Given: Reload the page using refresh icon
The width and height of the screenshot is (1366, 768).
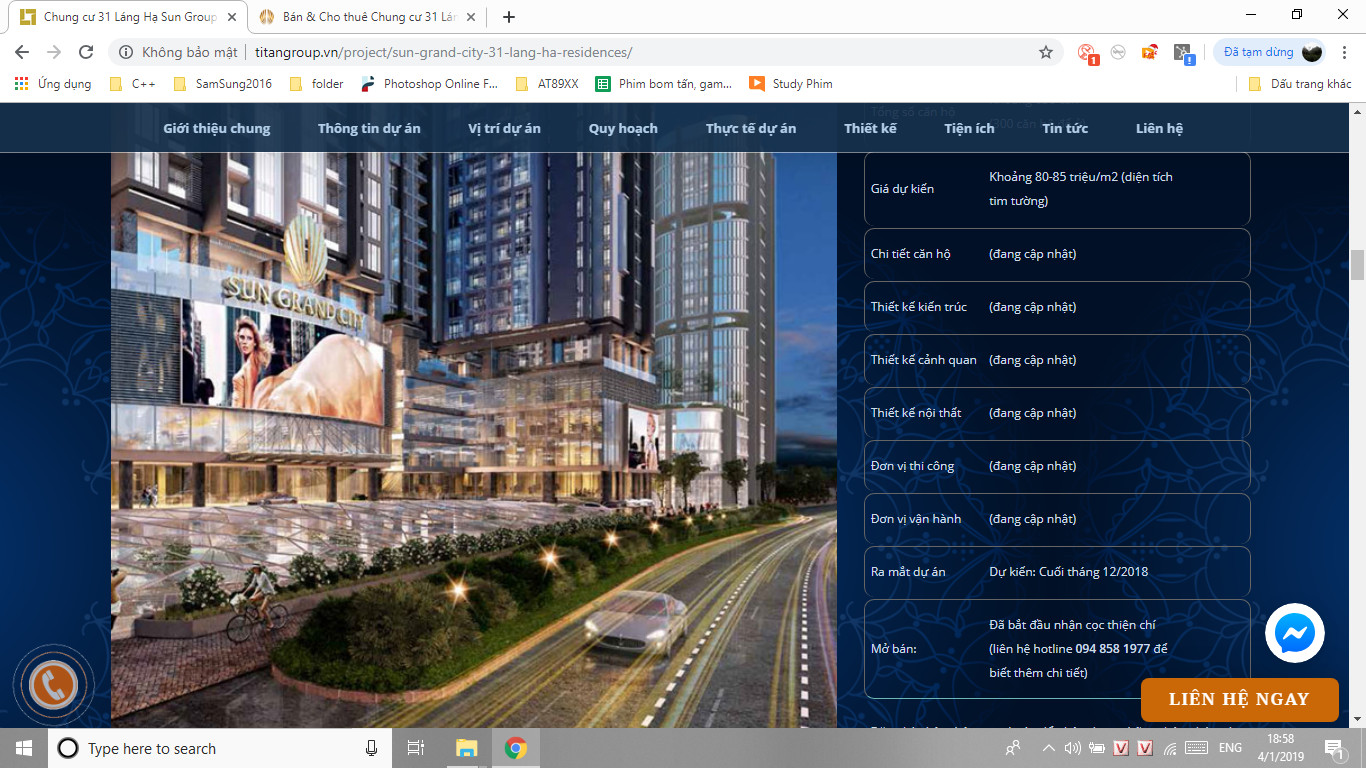Looking at the screenshot, I should pos(86,52).
